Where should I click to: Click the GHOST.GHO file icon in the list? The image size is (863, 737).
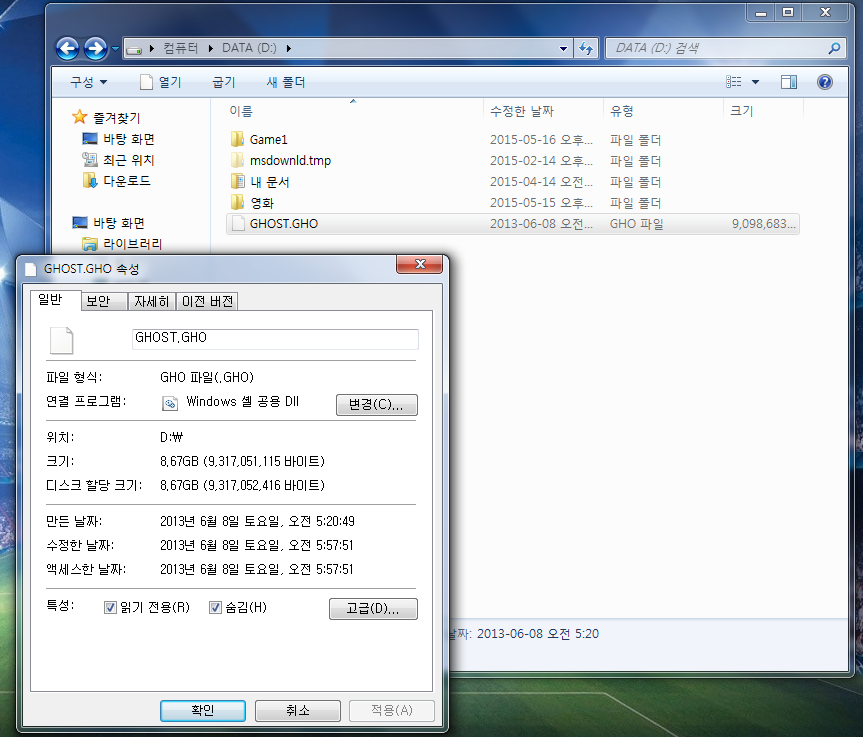[238, 223]
